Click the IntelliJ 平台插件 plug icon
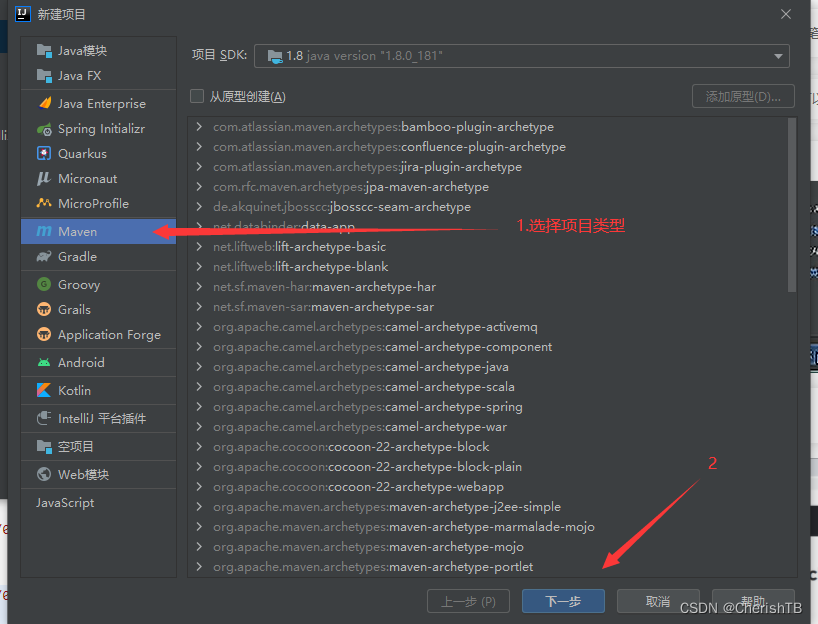 pos(44,418)
